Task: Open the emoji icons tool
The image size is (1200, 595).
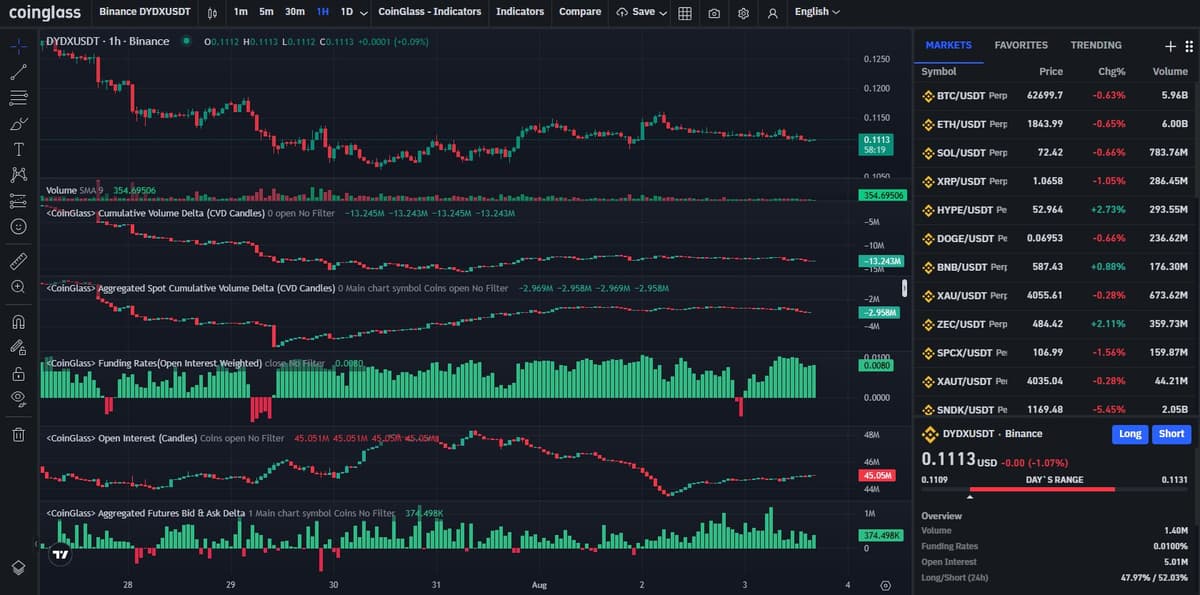Action: (18, 227)
